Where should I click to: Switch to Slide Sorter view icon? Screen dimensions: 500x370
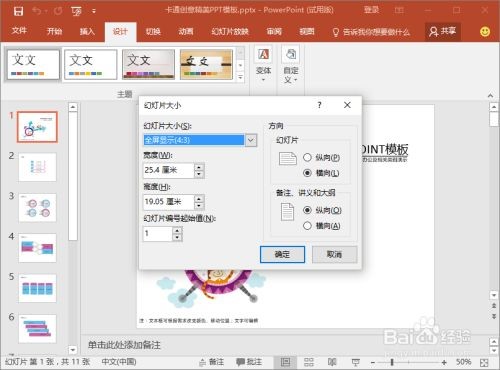click(309, 362)
